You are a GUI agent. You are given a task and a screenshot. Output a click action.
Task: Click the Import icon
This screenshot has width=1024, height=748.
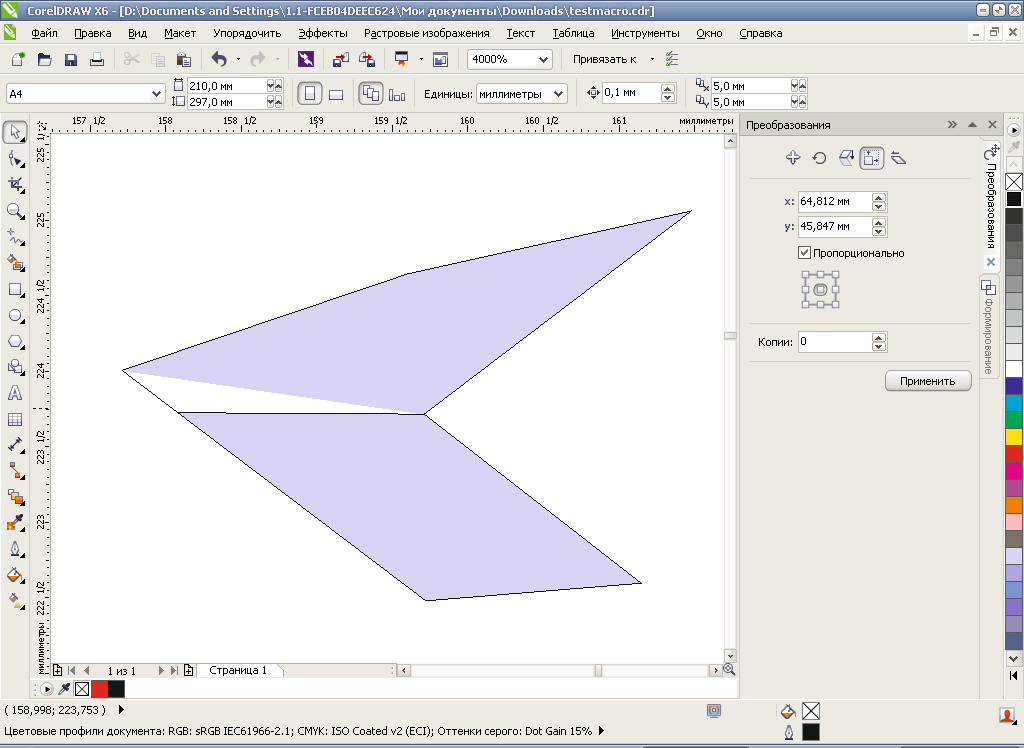click(x=340, y=59)
